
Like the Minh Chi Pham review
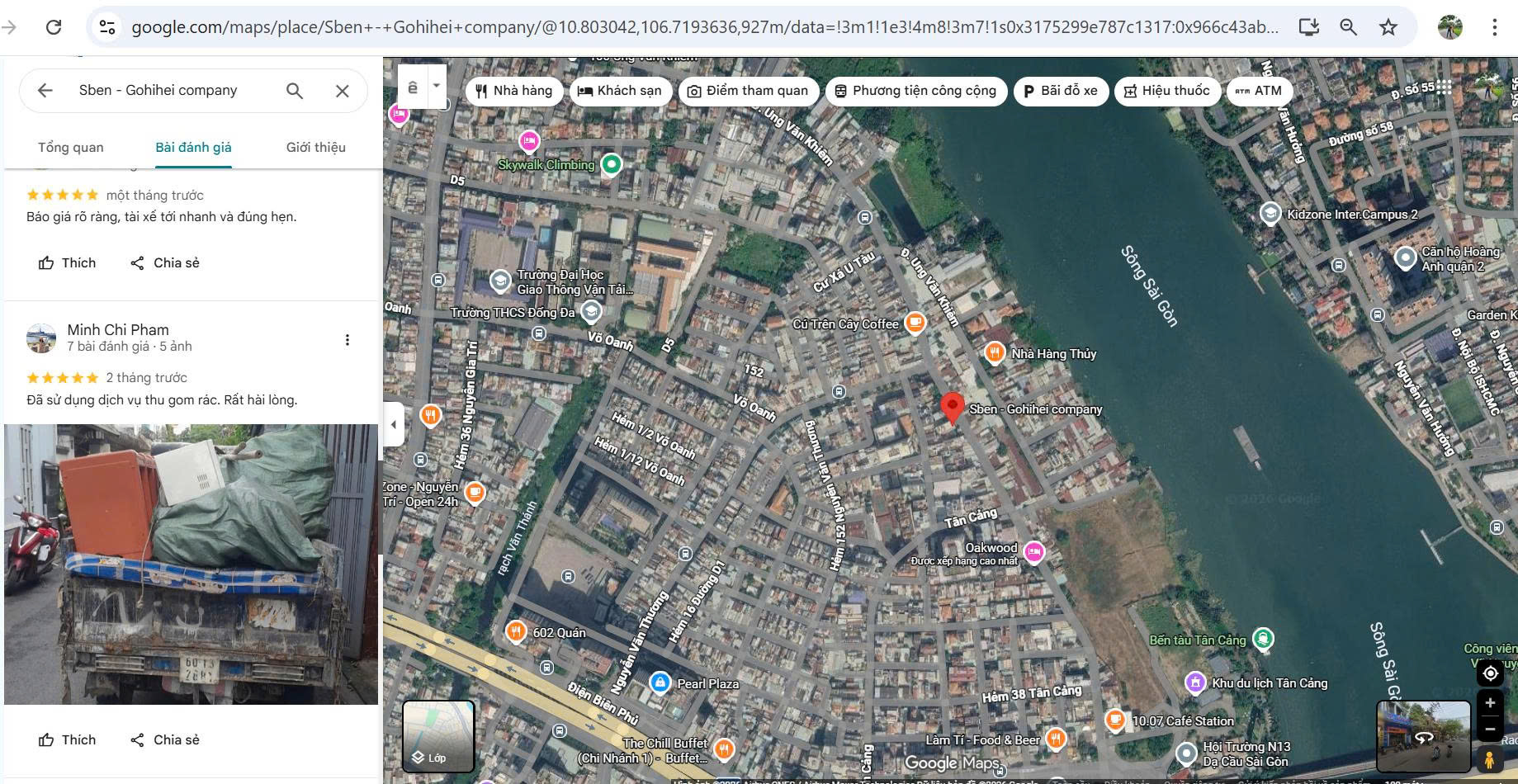tap(68, 739)
